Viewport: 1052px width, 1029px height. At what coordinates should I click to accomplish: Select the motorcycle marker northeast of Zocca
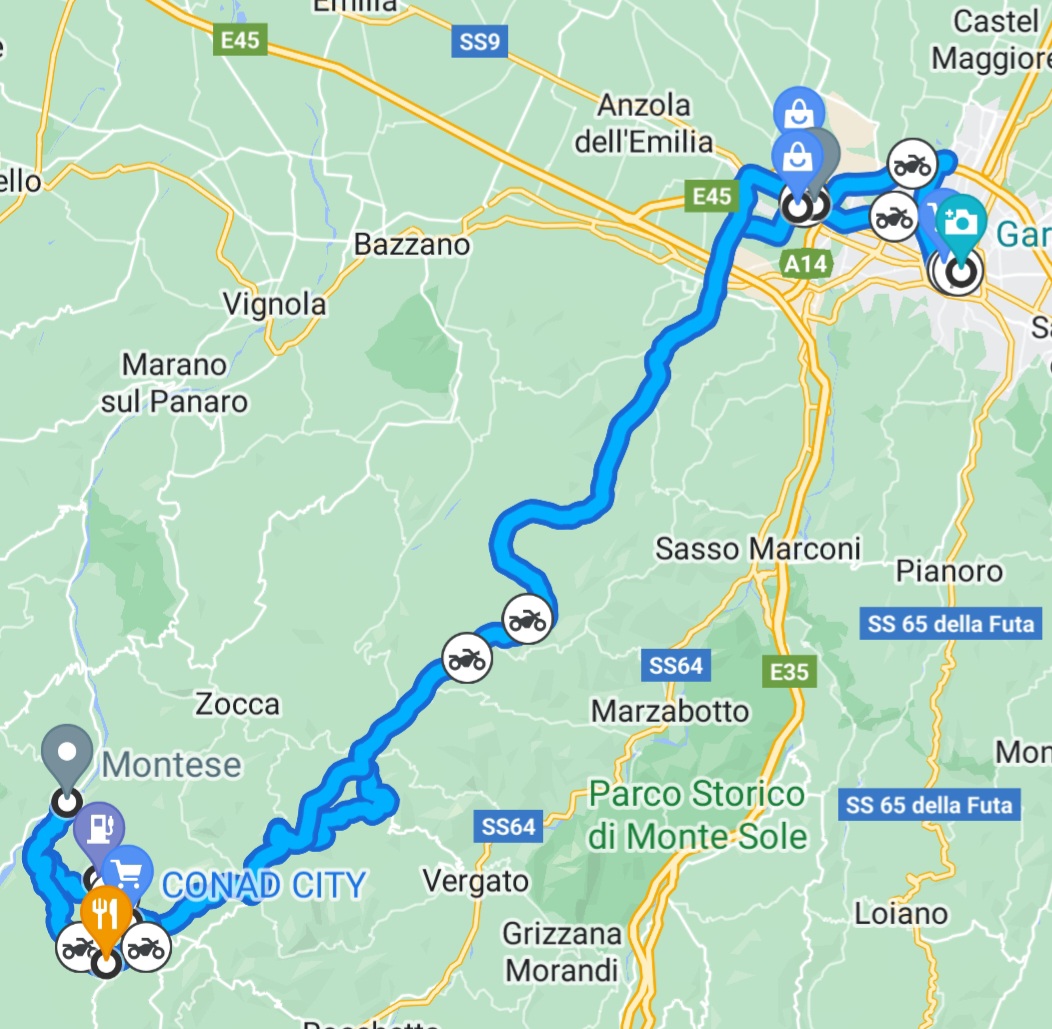tap(467, 659)
